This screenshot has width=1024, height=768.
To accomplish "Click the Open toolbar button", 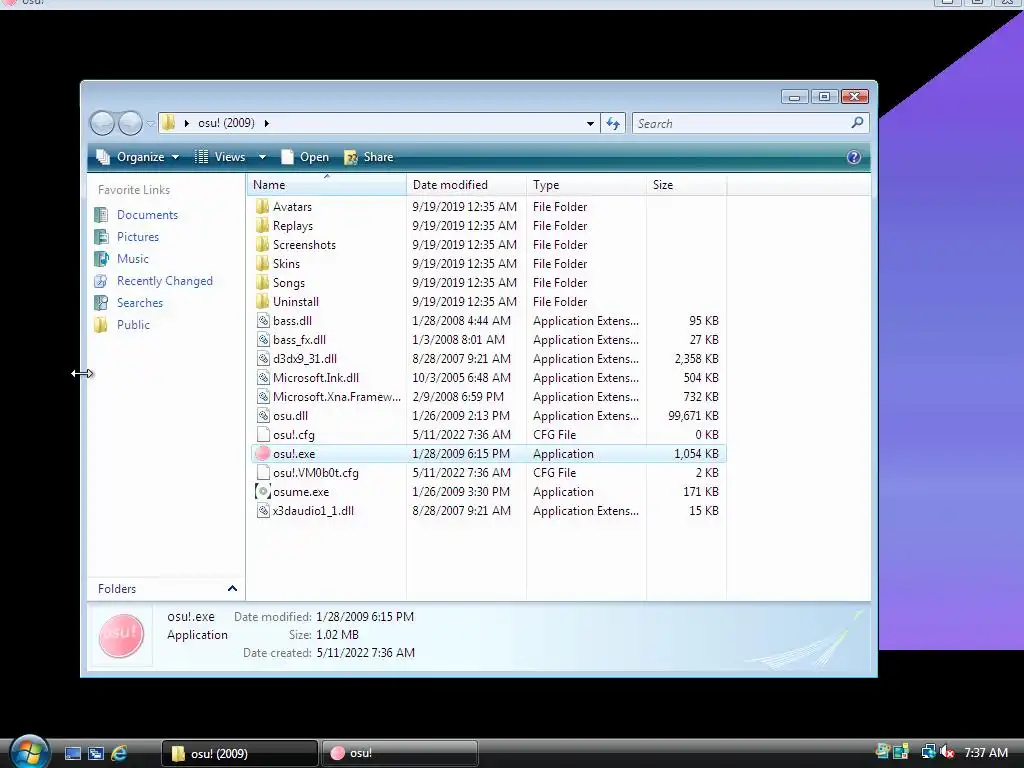I will click(x=305, y=157).
